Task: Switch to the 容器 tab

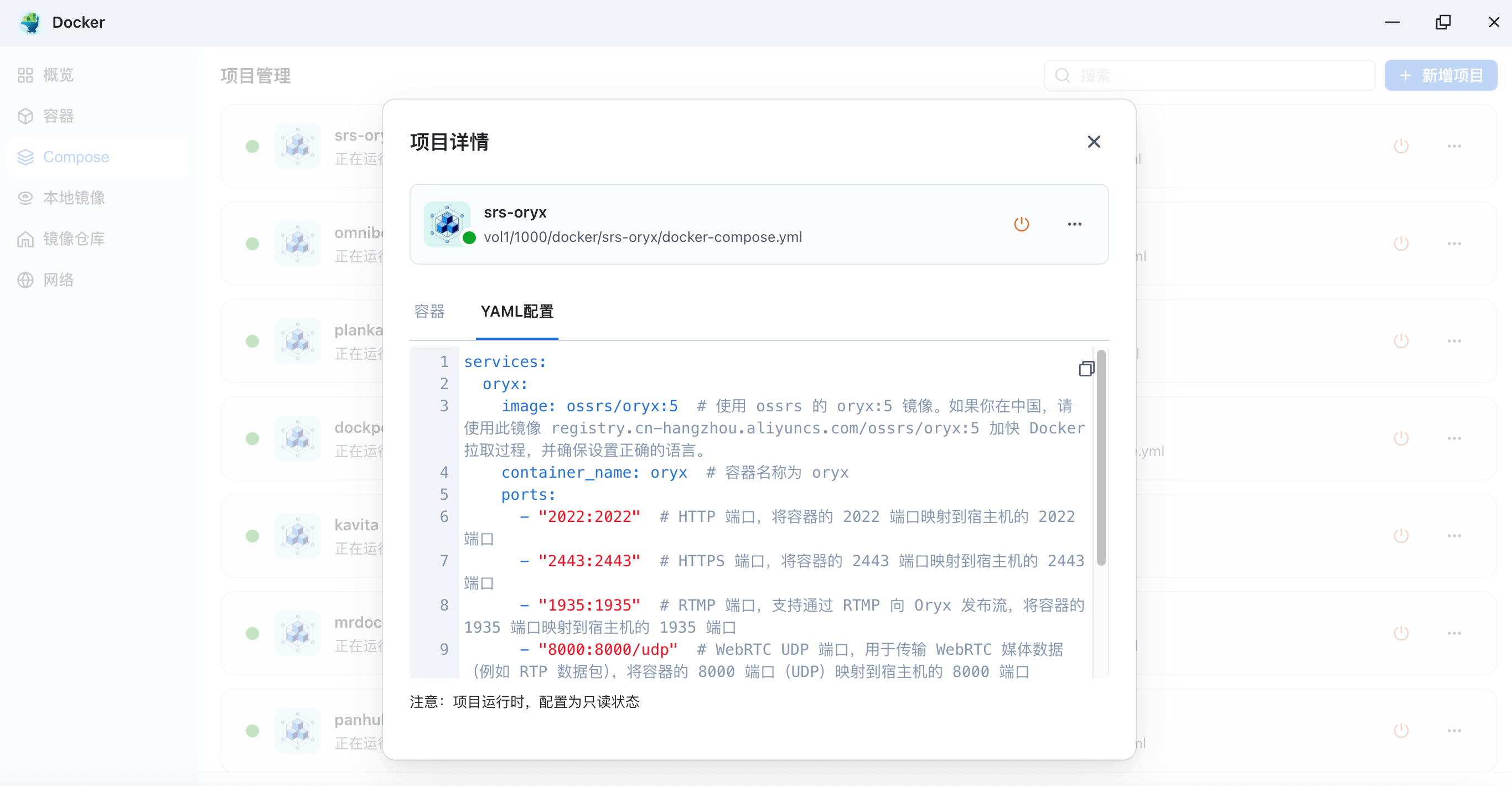Action: [429, 311]
